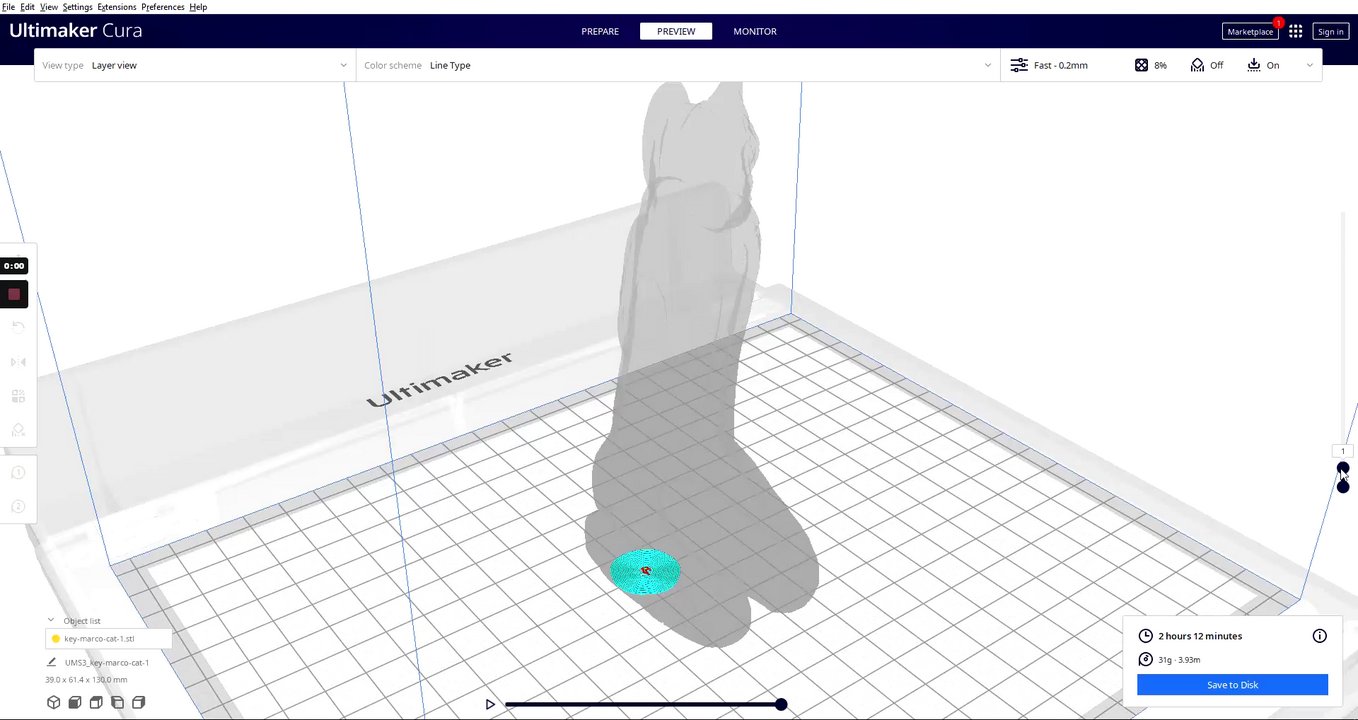Viewport: 1358px width, 720px height.
Task: Select the Per Model Settings tool
Action: 18,396
